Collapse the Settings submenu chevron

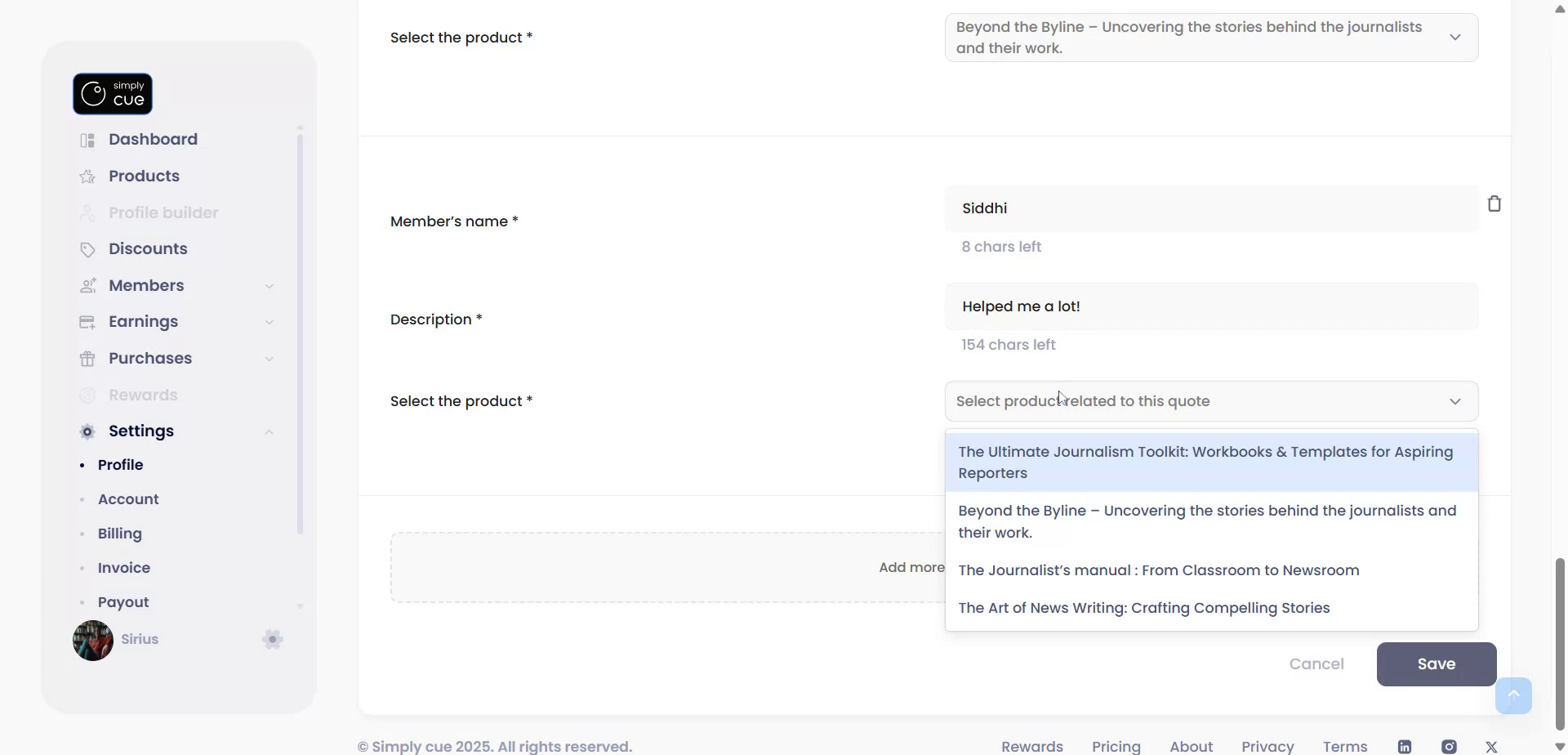269,431
